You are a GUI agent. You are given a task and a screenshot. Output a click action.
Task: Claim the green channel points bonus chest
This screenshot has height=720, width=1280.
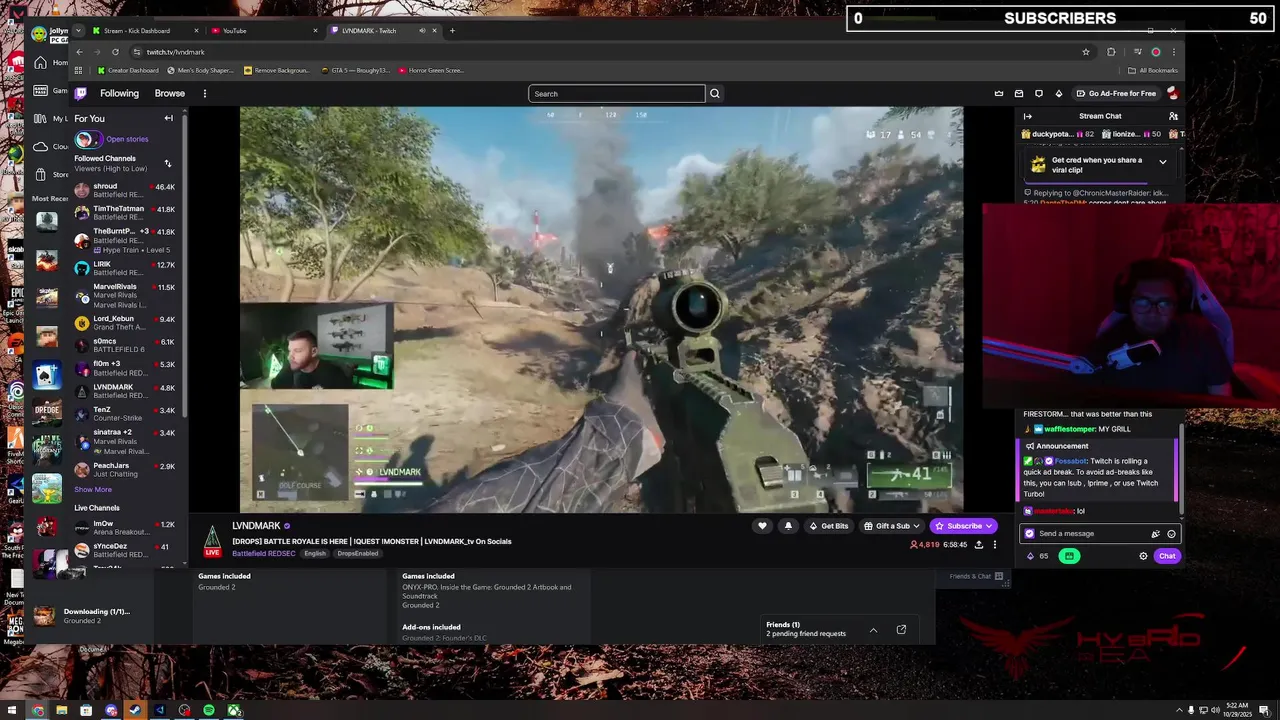1069,556
